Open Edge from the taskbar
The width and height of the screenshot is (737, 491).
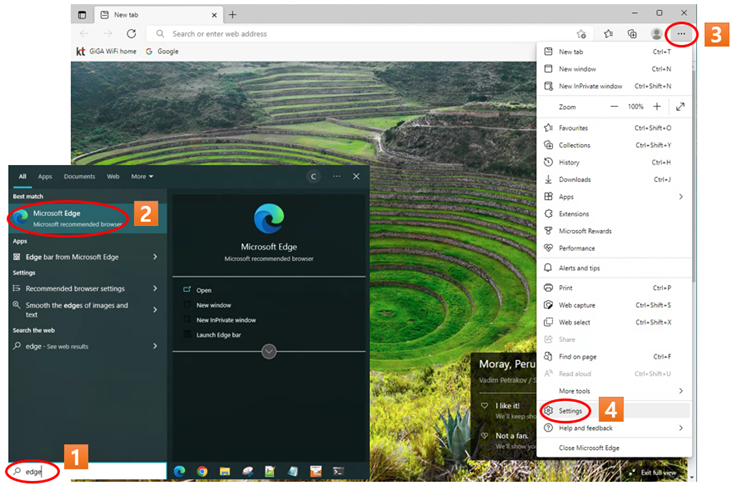point(179,471)
